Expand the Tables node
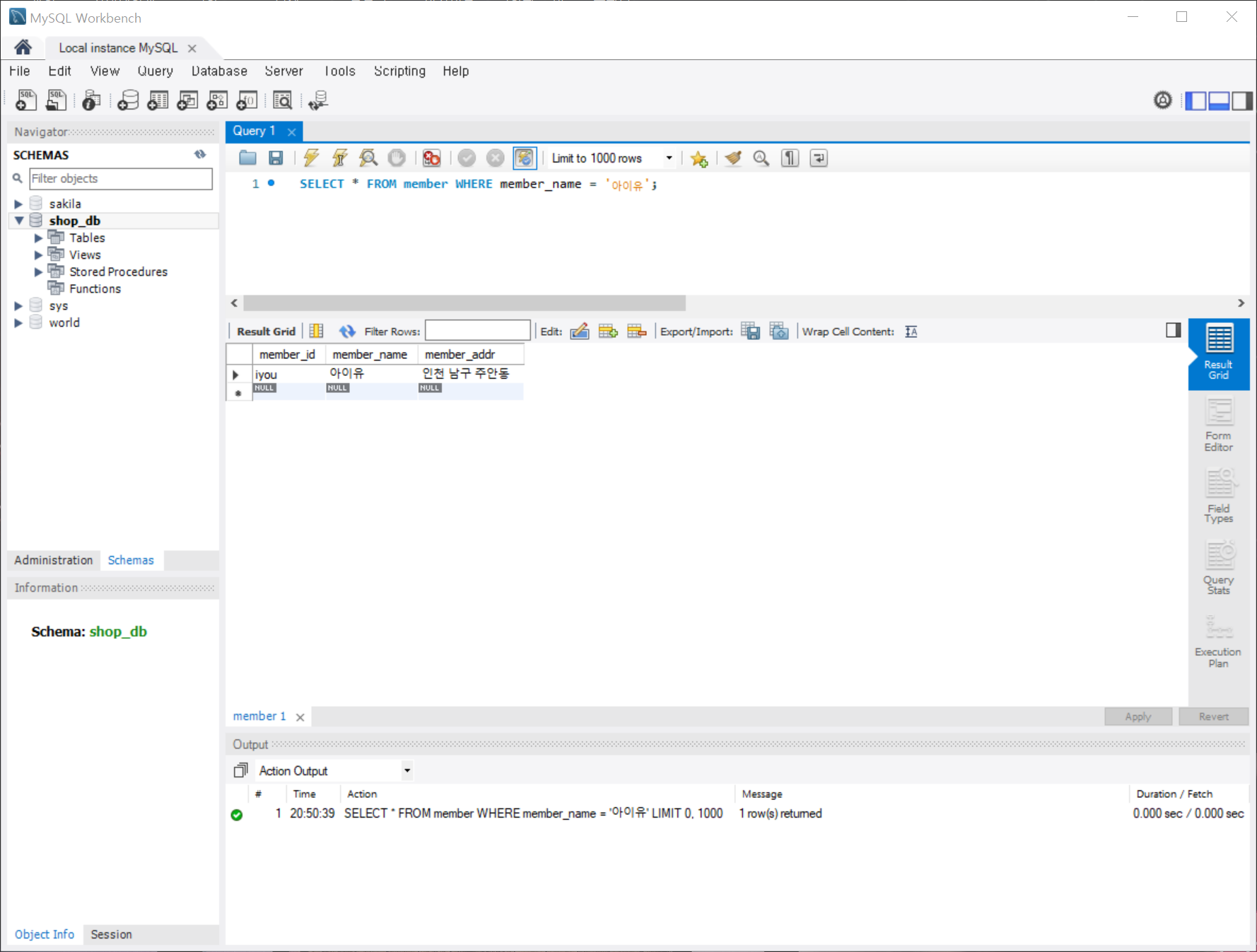 (38, 238)
